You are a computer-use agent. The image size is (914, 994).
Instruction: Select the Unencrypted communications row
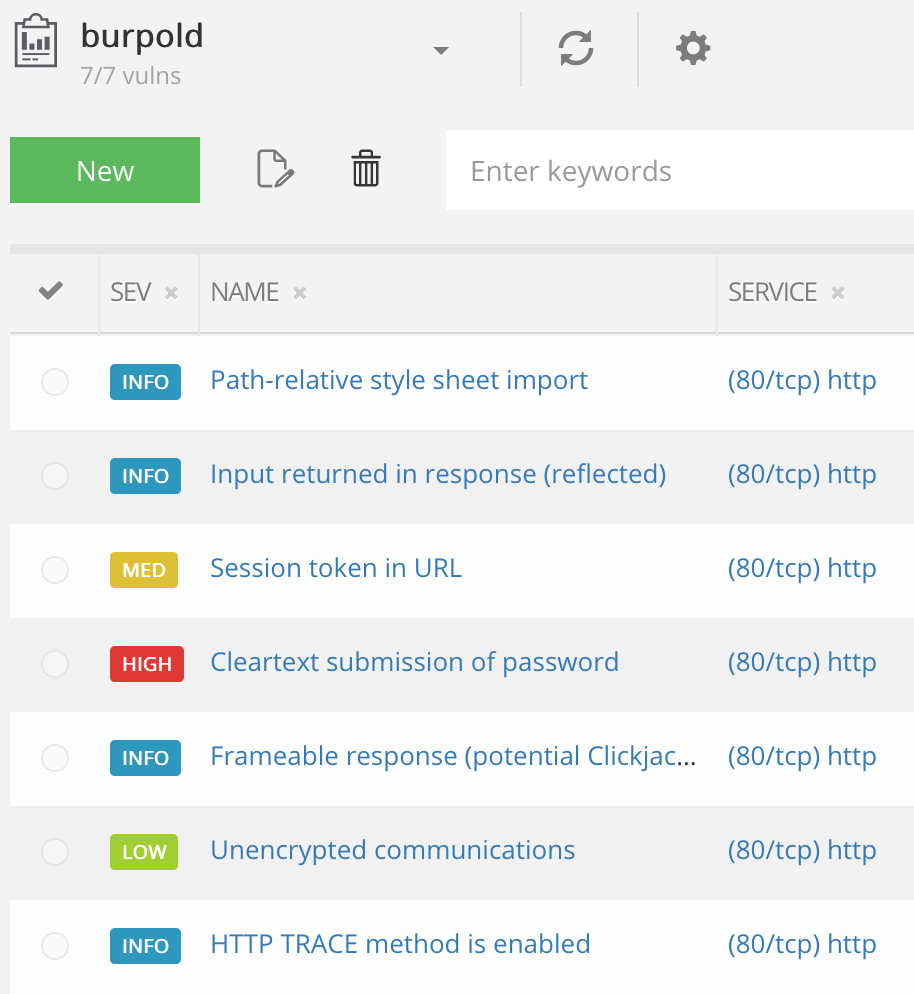[x=55, y=851]
